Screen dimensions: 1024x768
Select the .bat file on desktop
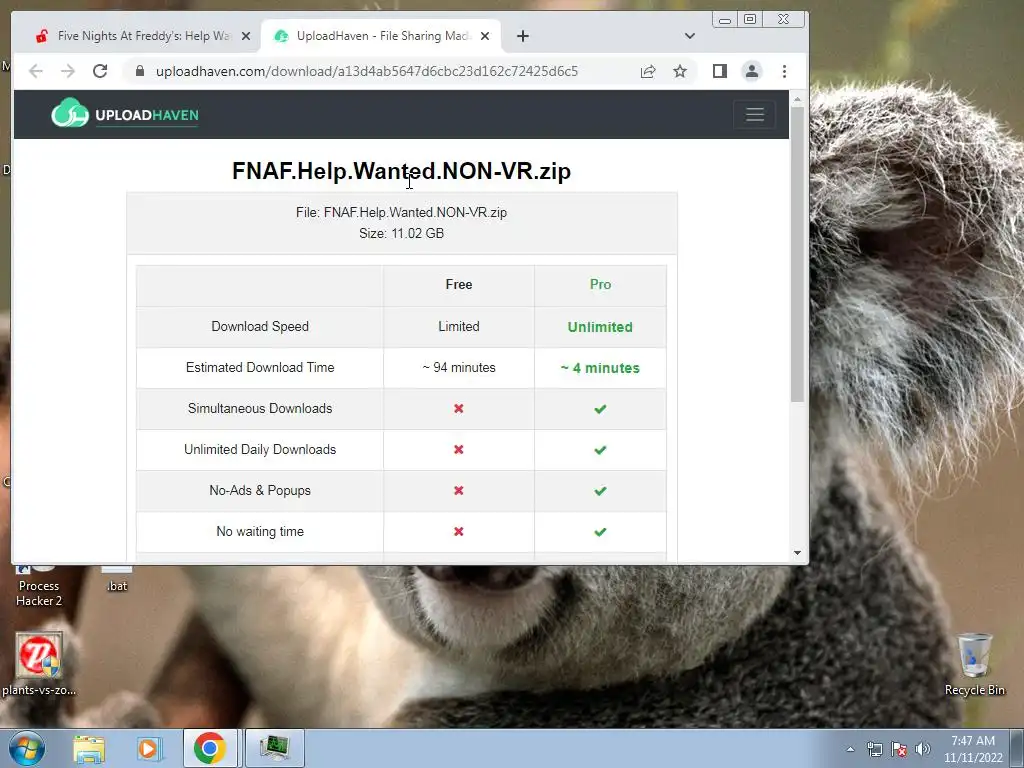[117, 579]
